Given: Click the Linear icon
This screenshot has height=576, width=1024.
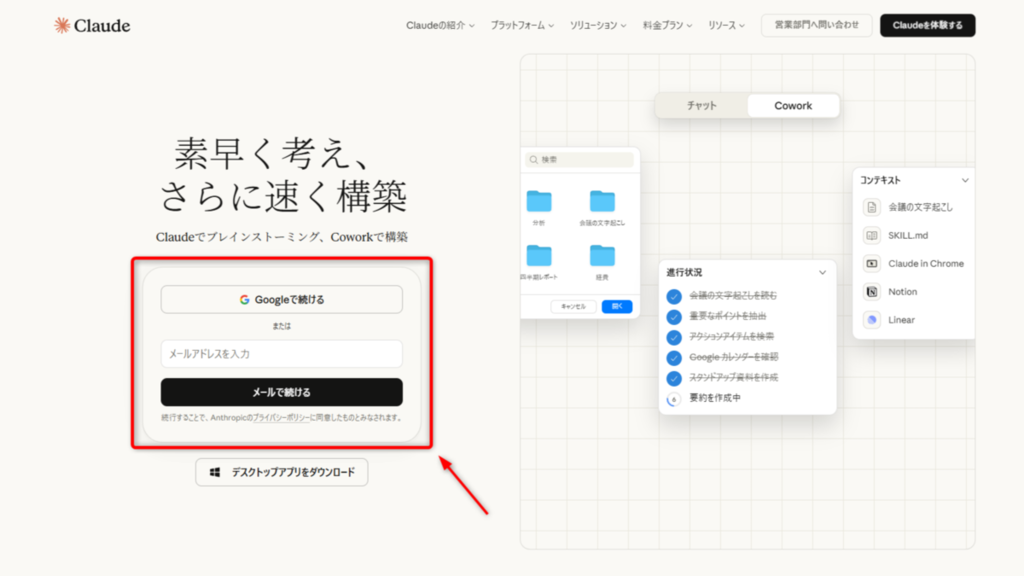Looking at the screenshot, I should (x=872, y=320).
